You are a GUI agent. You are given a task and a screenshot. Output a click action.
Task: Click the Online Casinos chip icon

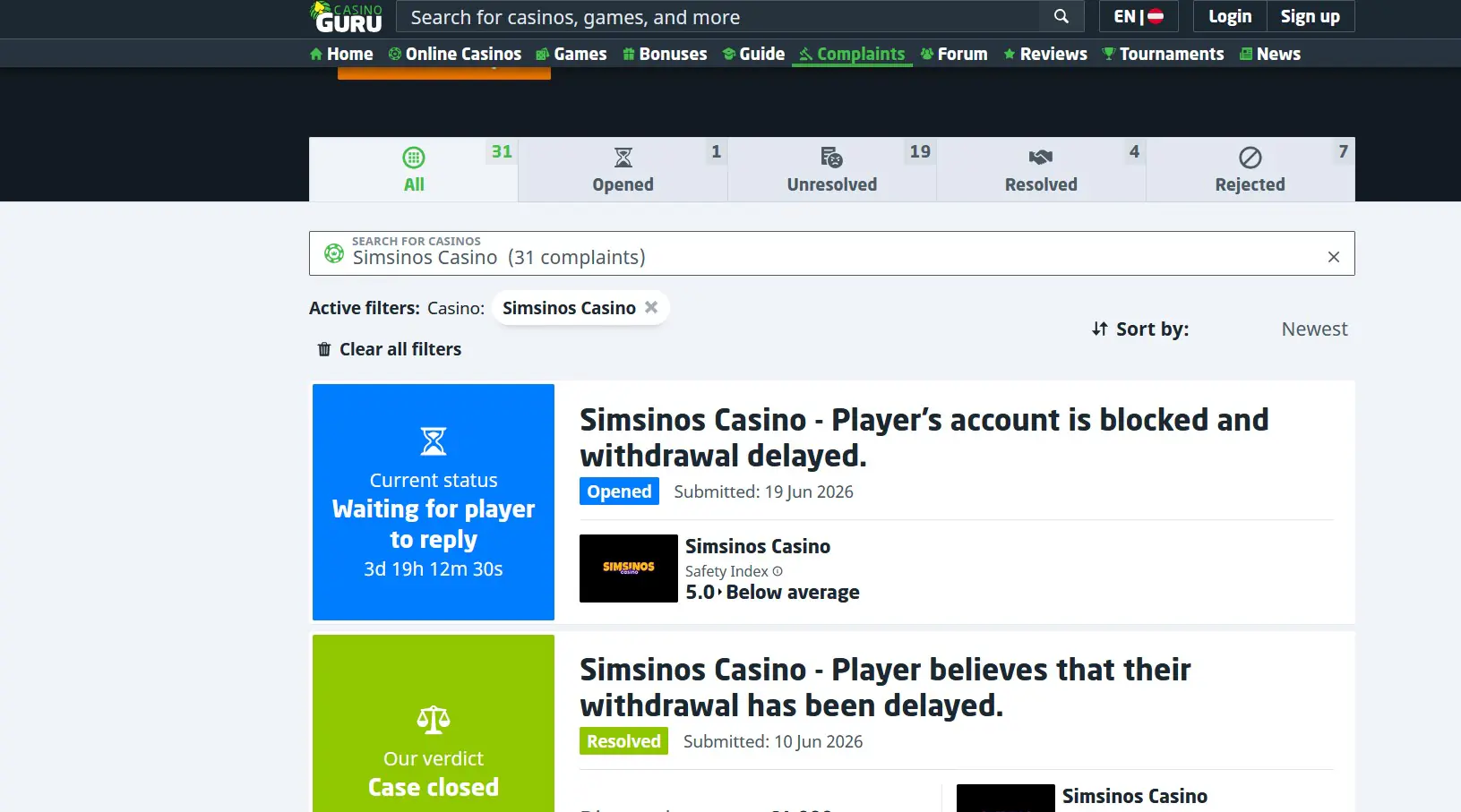click(x=395, y=55)
